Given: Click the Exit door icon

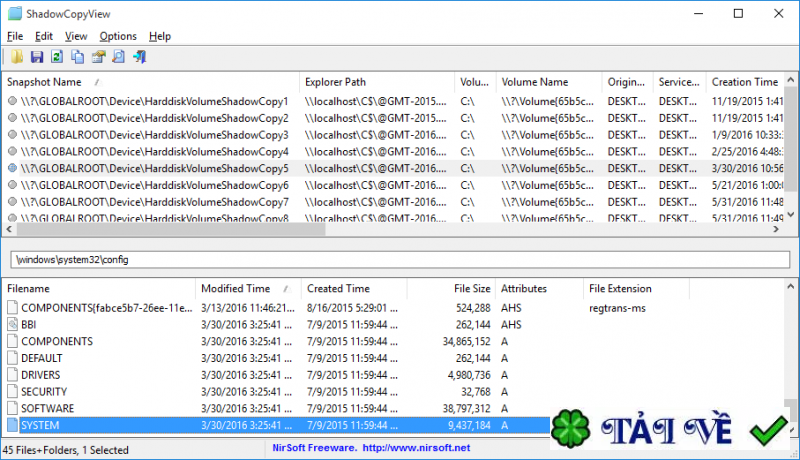Looking at the screenshot, I should click(139, 57).
